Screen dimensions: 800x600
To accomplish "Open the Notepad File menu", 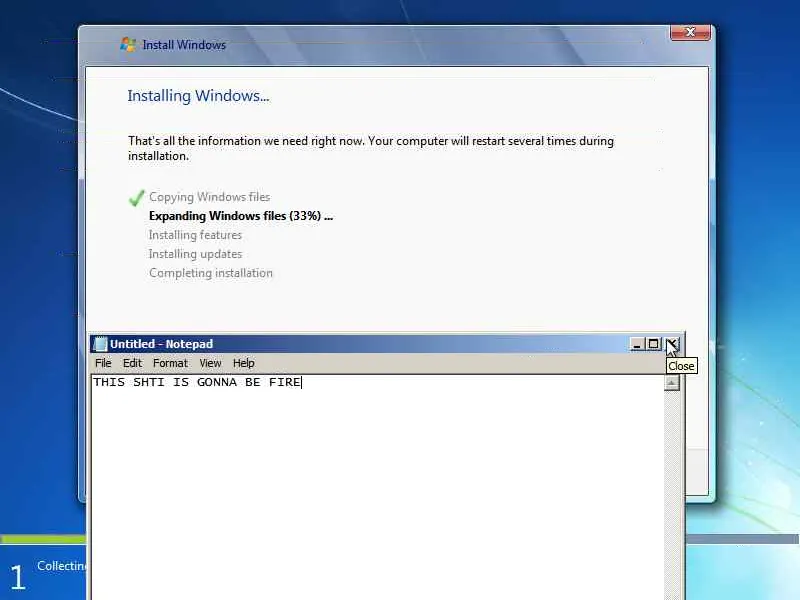I will point(103,363).
